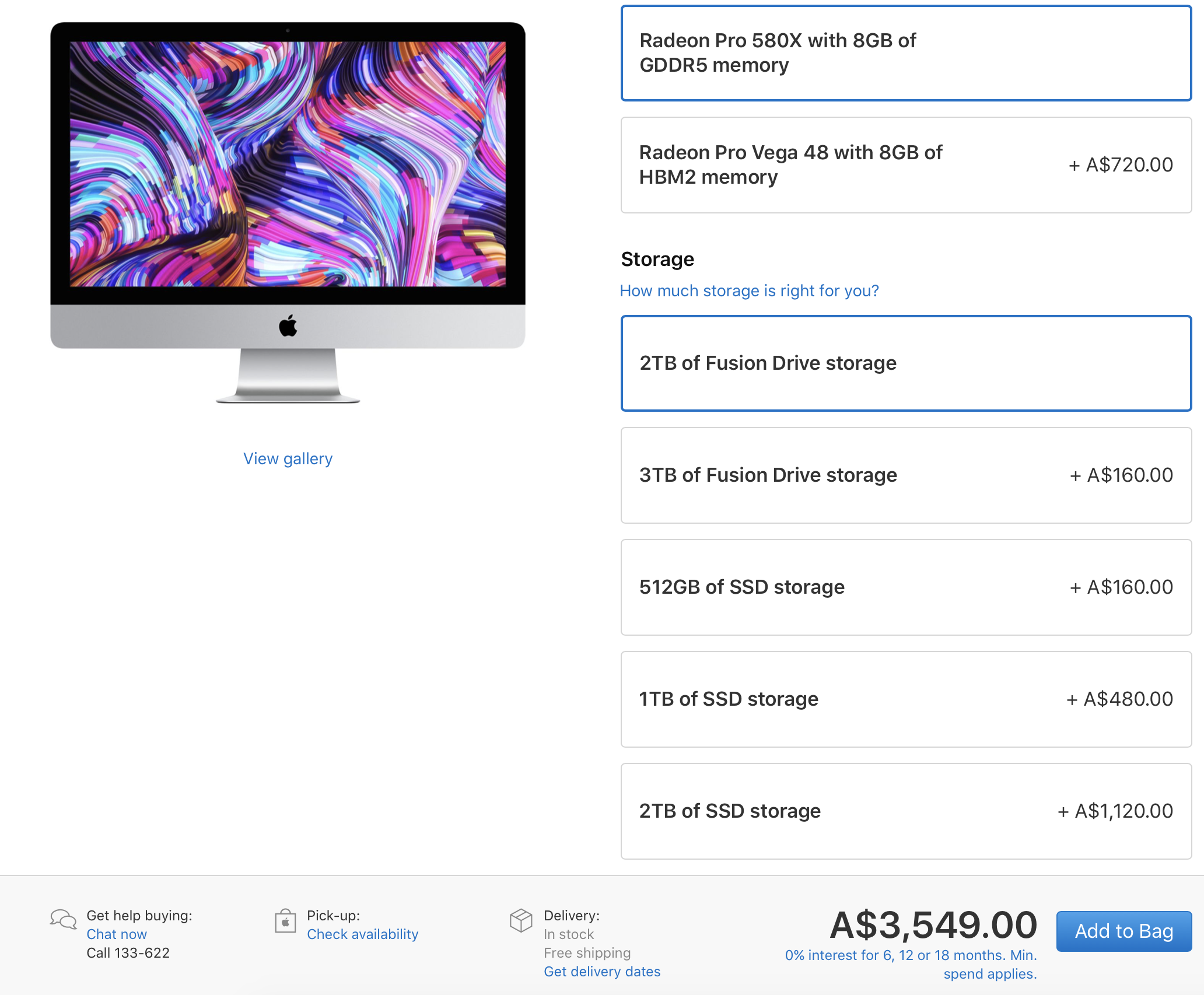This screenshot has width=1204, height=995.
Task: Click the View gallery link
Action: pyautogui.click(x=288, y=459)
